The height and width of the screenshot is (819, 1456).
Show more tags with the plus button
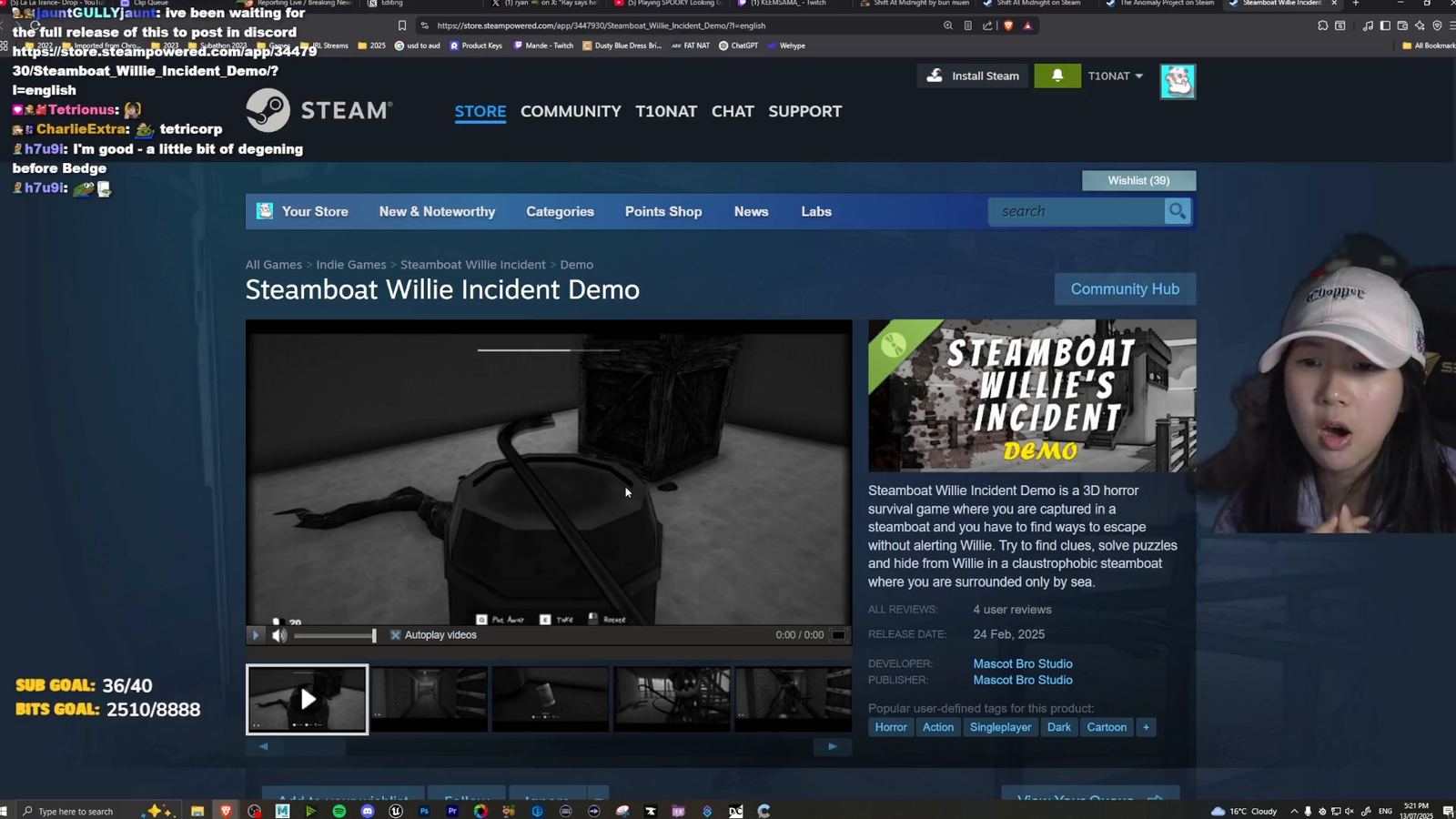click(x=1146, y=727)
